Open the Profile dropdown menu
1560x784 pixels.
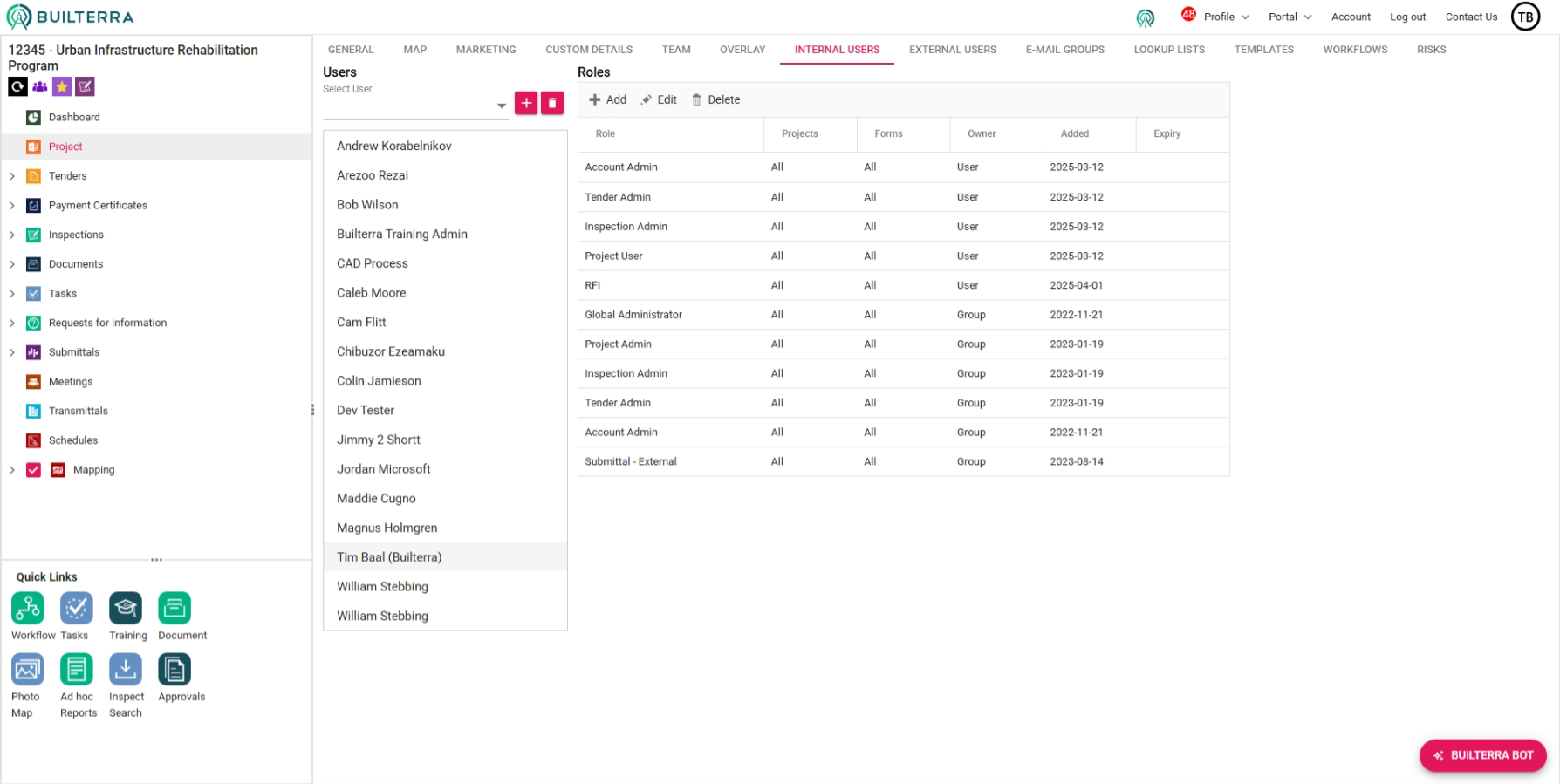[x=1227, y=17]
